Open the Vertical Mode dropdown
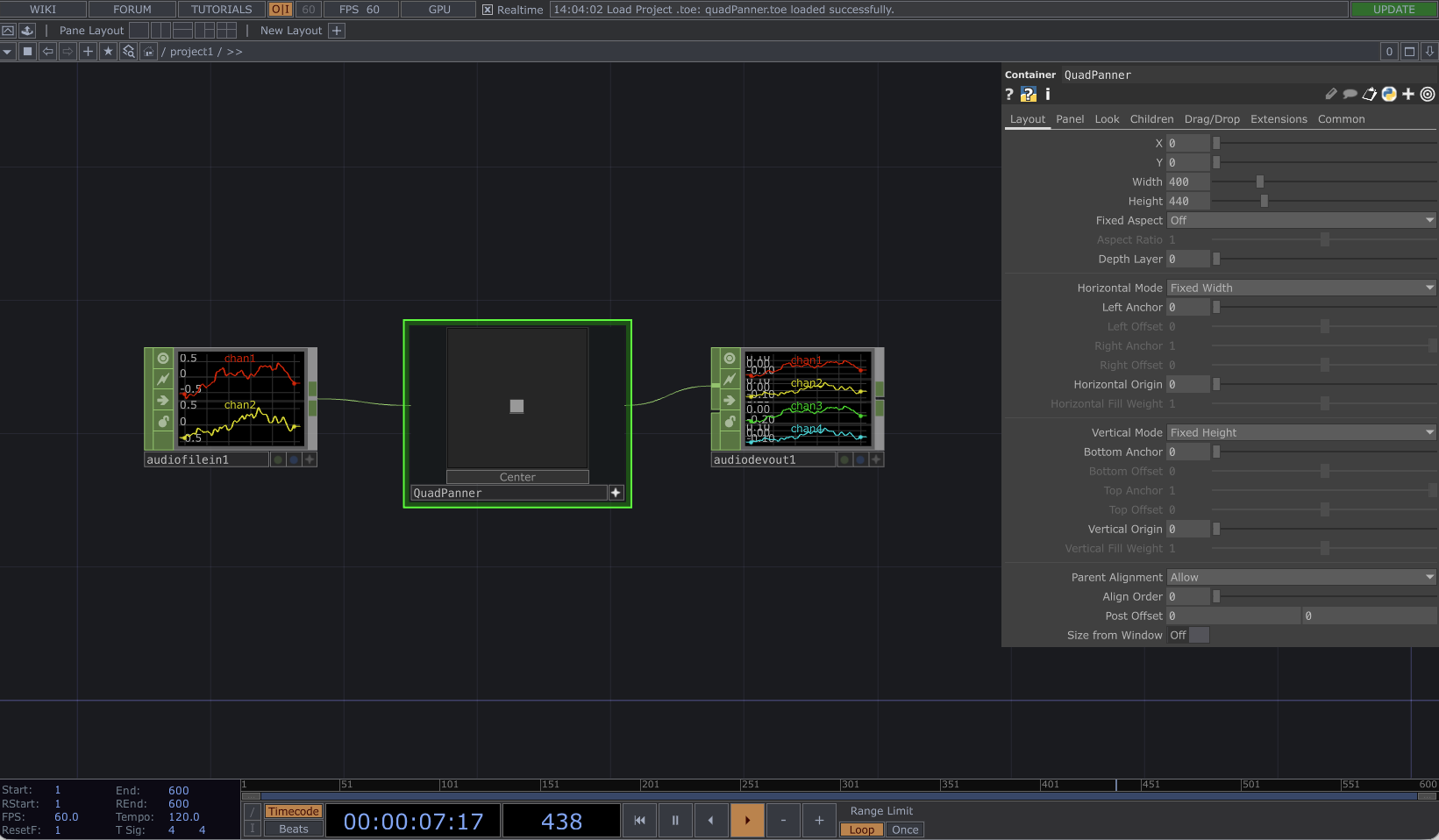The height and width of the screenshot is (840, 1439). point(1301,432)
